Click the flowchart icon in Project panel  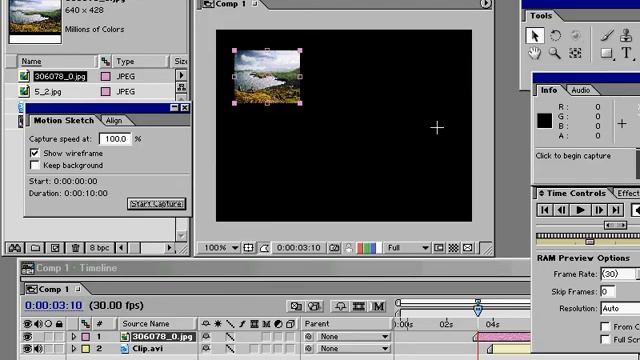point(181,87)
